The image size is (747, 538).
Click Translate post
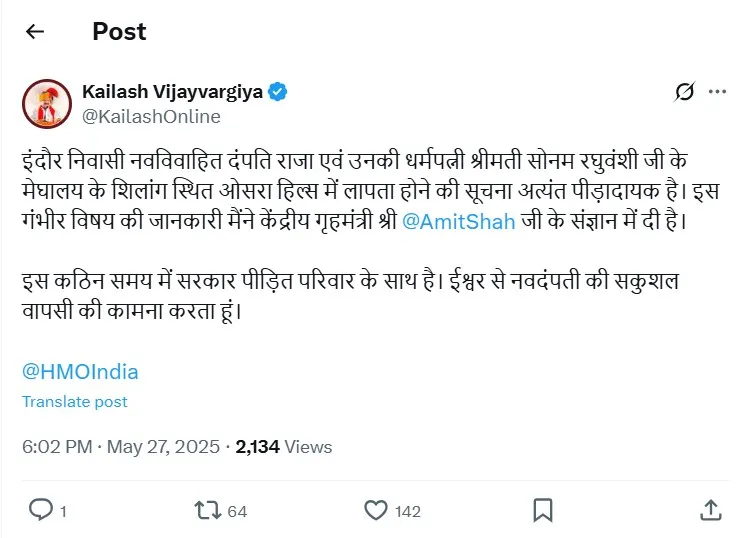[x=75, y=402]
